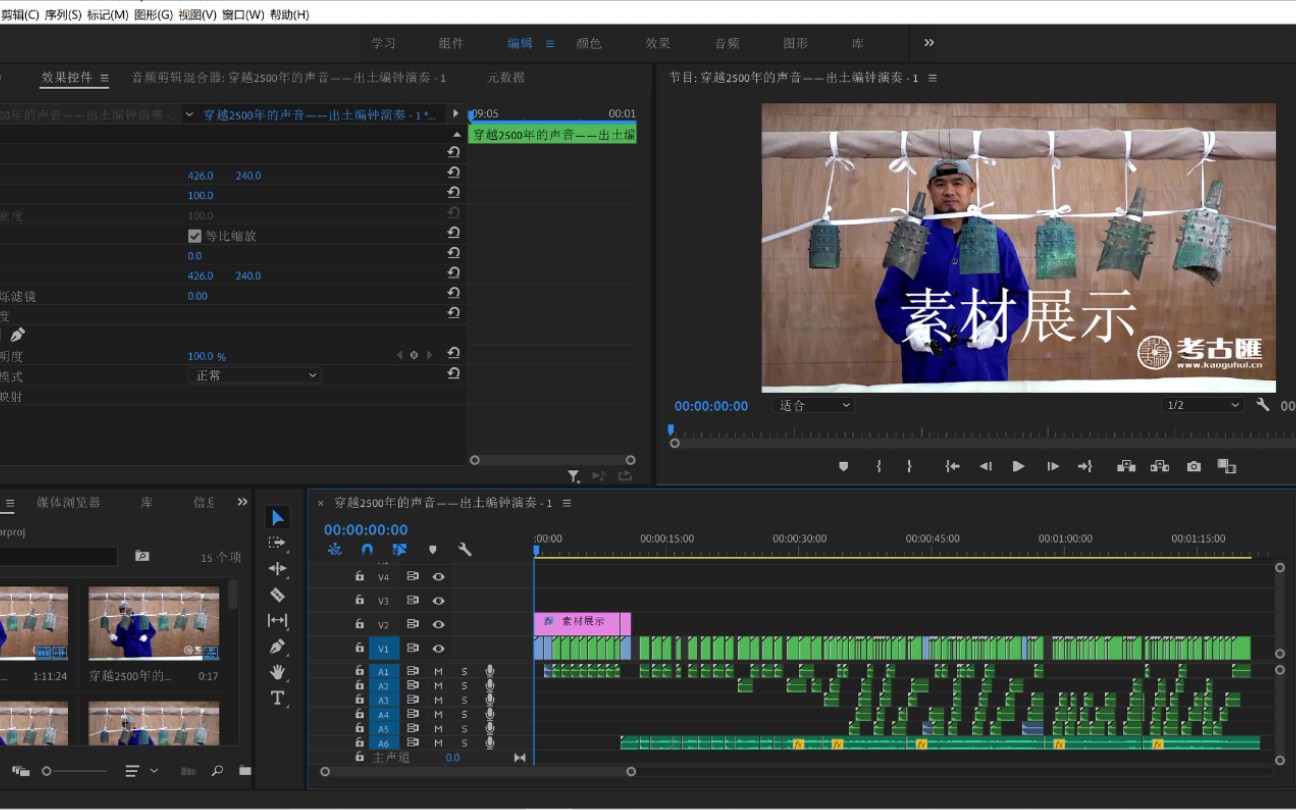Open the 1/2 playback resolution dropdown
Viewport: 1296px width, 810px height.
coord(1204,405)
